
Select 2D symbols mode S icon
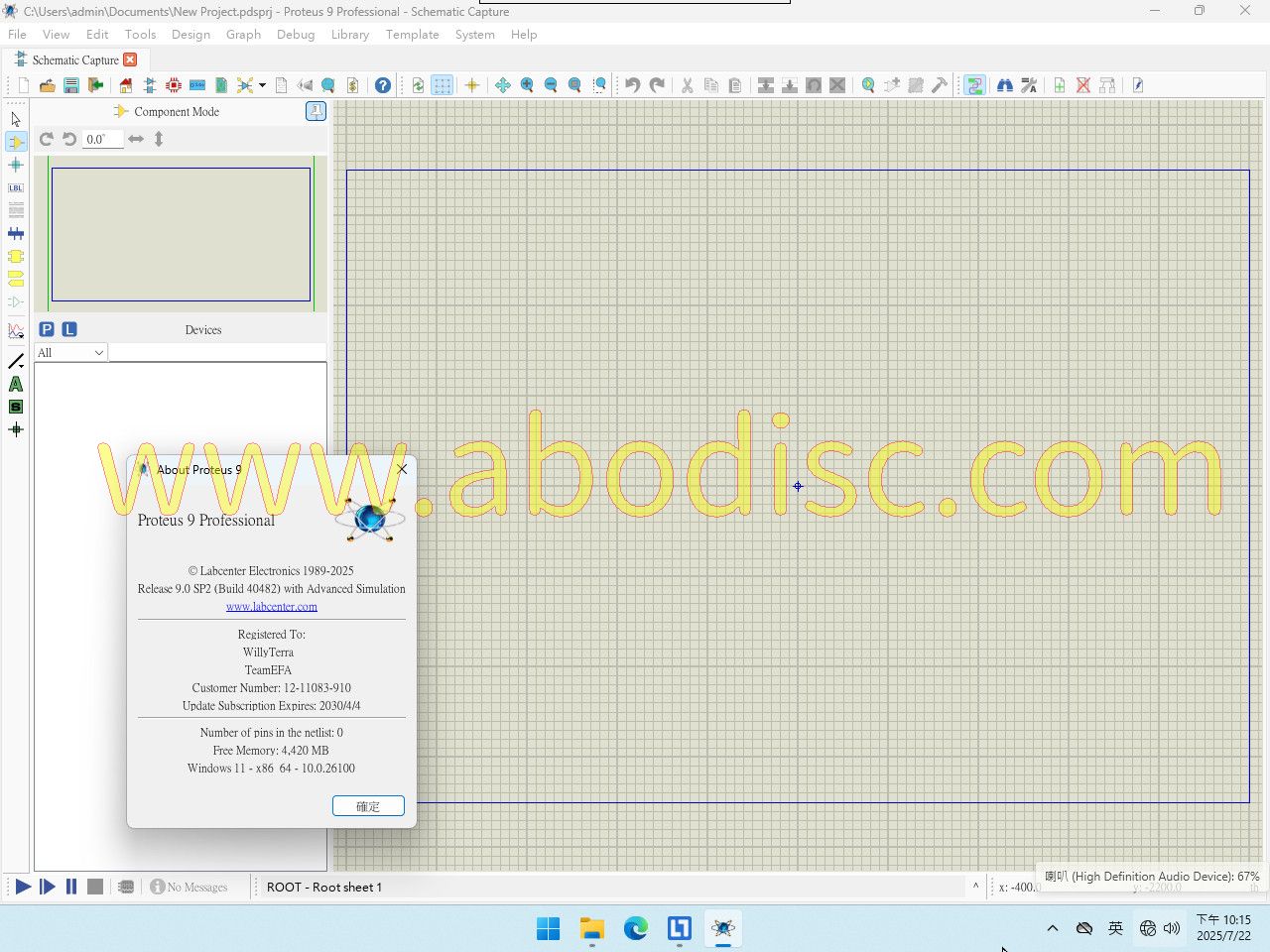click(16, 407)
